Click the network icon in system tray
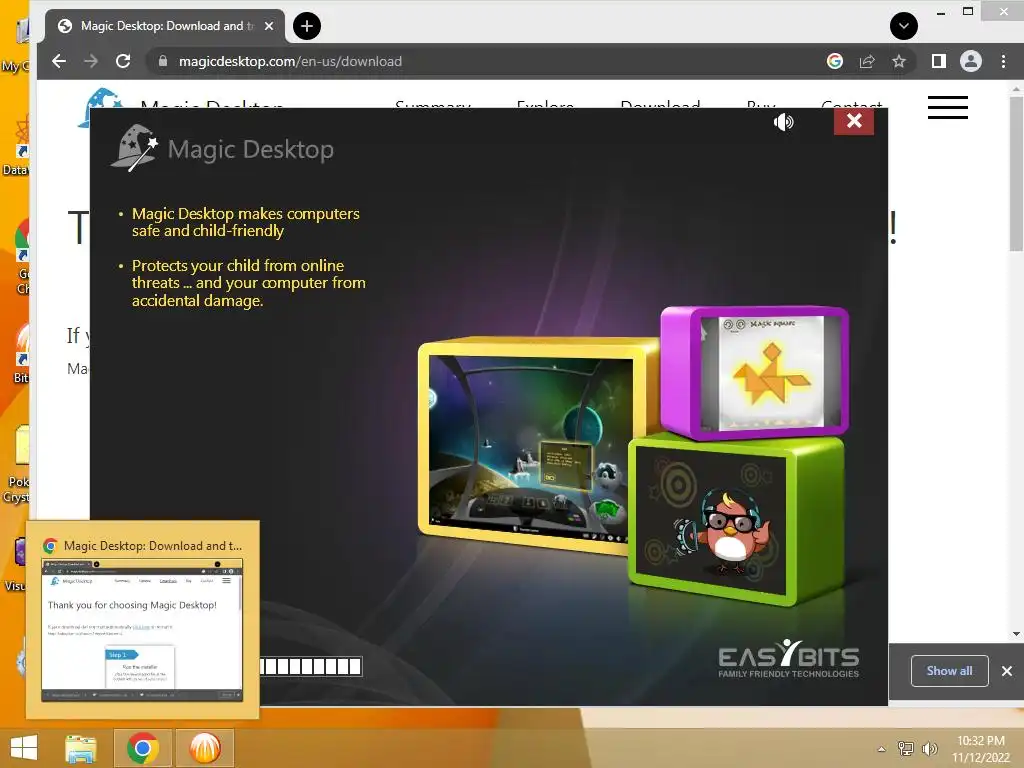This screenshot has width=1024, height=768. click(x=906, y=748)
